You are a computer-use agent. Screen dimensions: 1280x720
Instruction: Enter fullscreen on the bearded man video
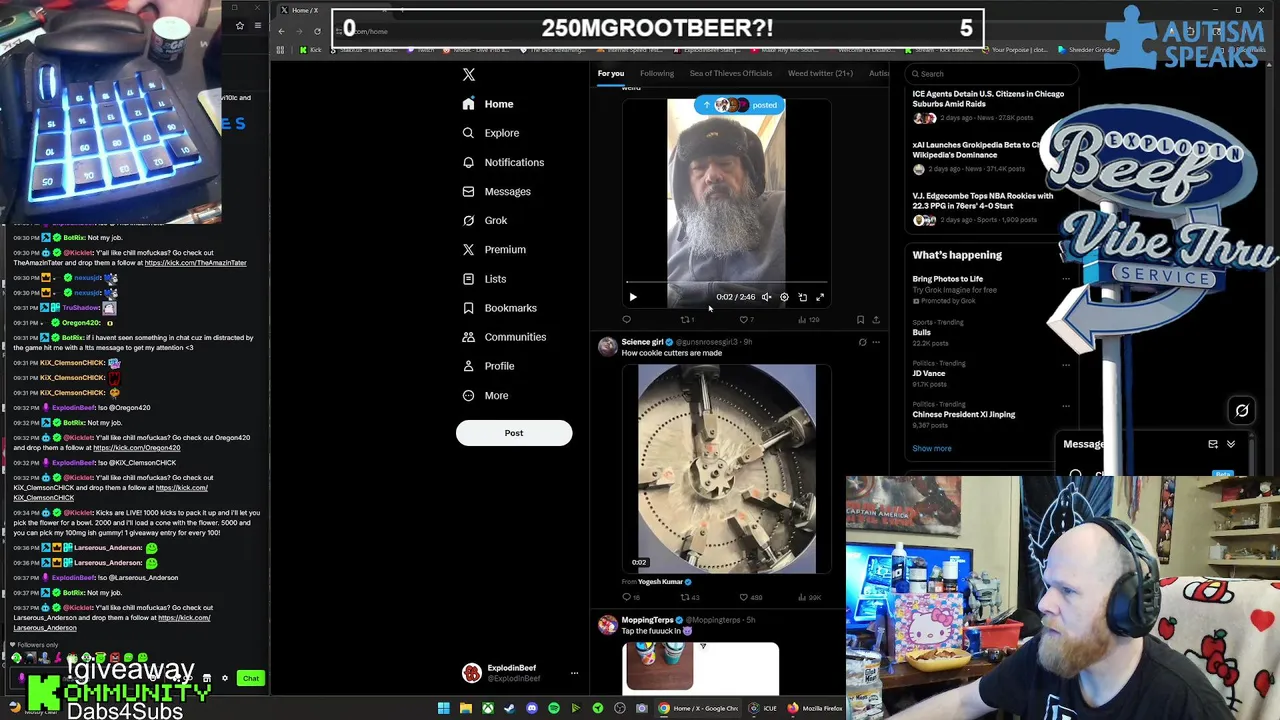(820, 297)
